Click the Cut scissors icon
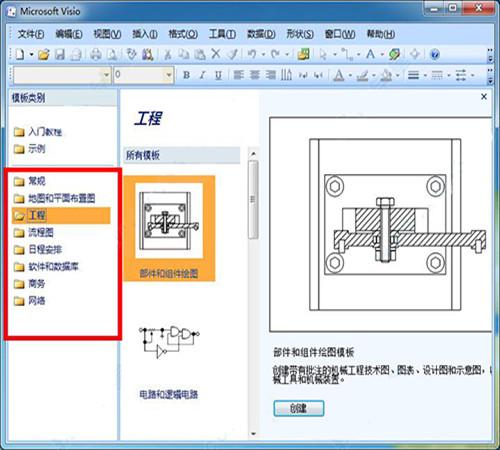This screenshot has height=450, width=500. [x=168, y=54]
